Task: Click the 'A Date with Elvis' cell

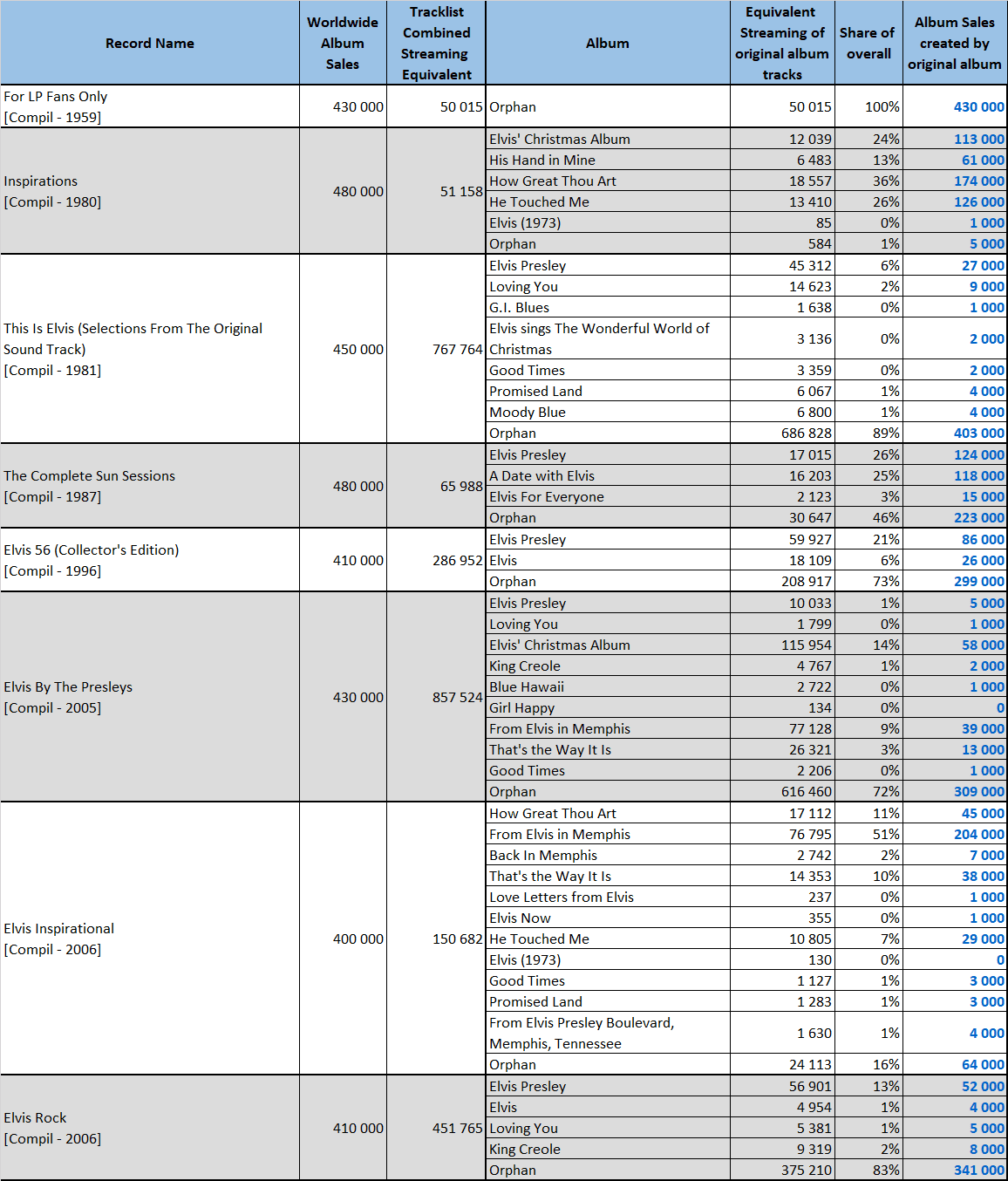Action: click(x=608, y=475)
